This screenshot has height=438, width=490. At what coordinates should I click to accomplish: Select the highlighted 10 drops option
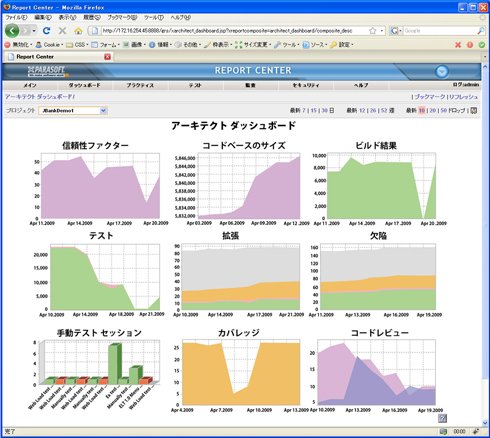(422, 110)
